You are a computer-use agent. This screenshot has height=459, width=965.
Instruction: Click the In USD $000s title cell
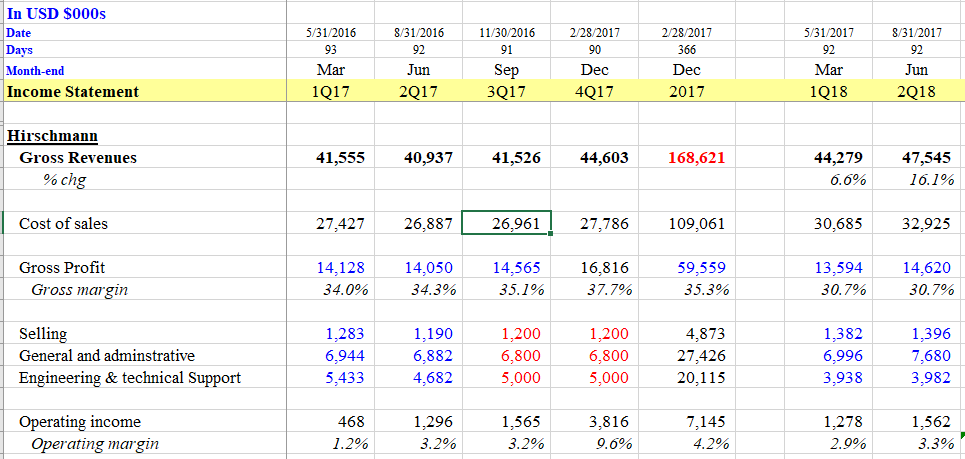(x=56, y=14)
